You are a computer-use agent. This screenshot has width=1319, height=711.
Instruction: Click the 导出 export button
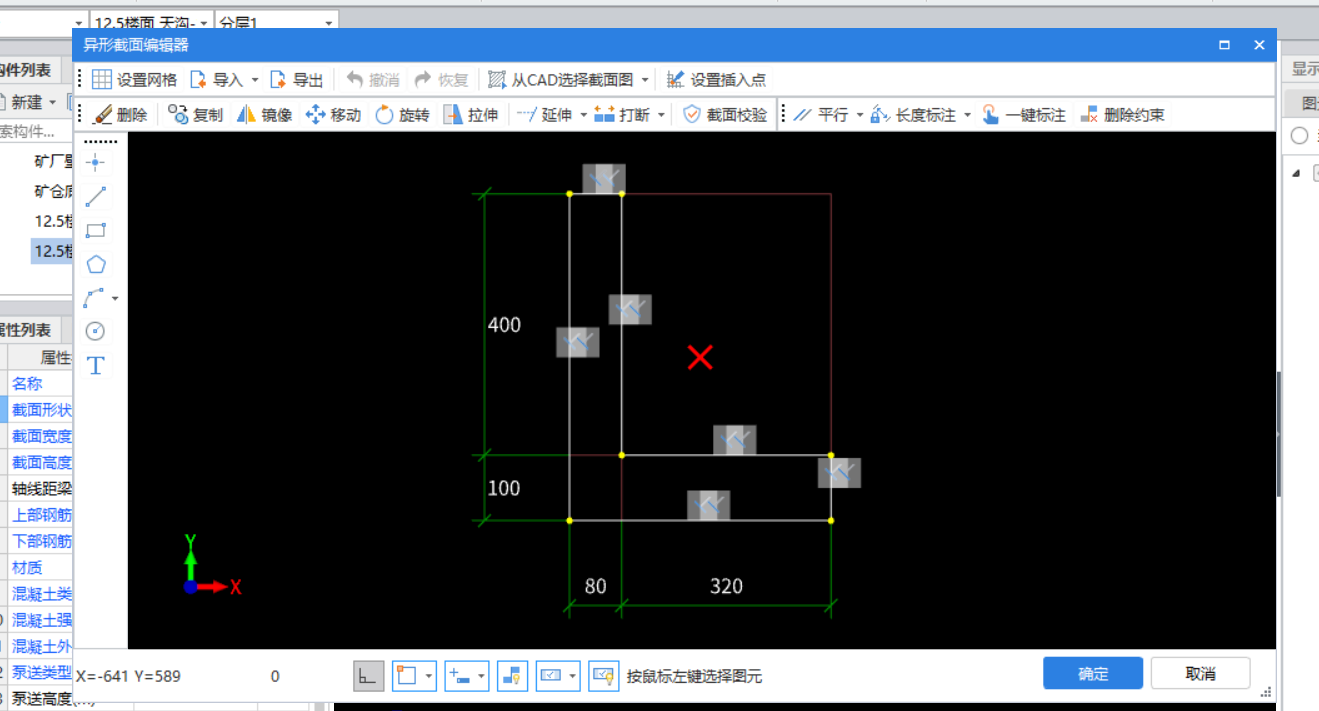click(x=296, y=80)
